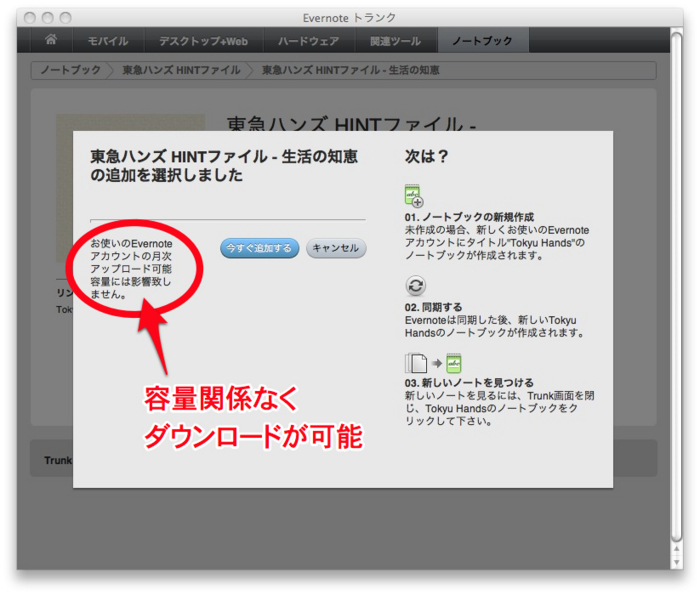The height and width of the screenshot is (595, 700).
Task: Click the 今すぐ追加する button
Action: coord(259,248)
